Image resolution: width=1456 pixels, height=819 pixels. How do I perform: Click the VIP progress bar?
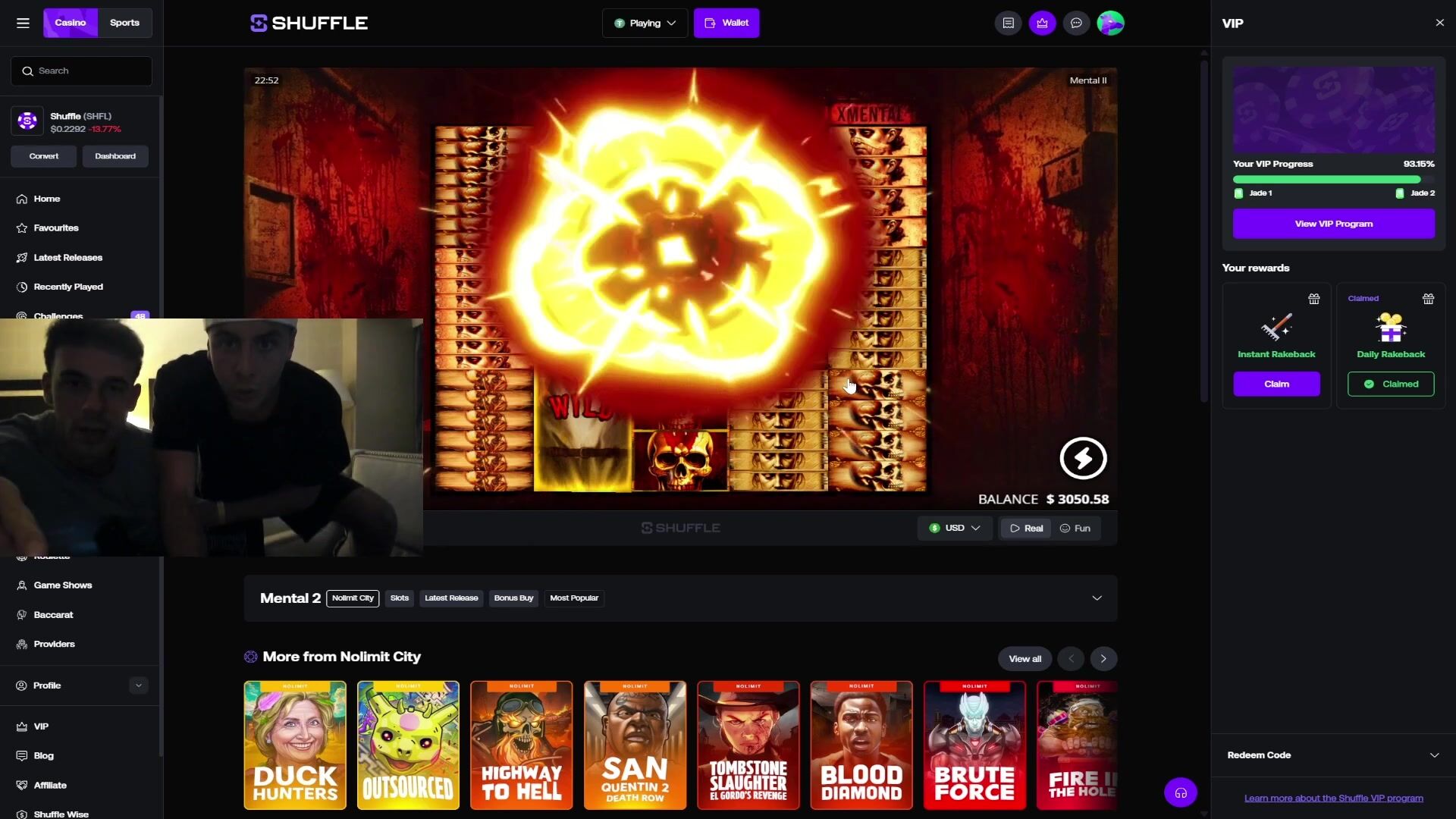coord(1333,180)
